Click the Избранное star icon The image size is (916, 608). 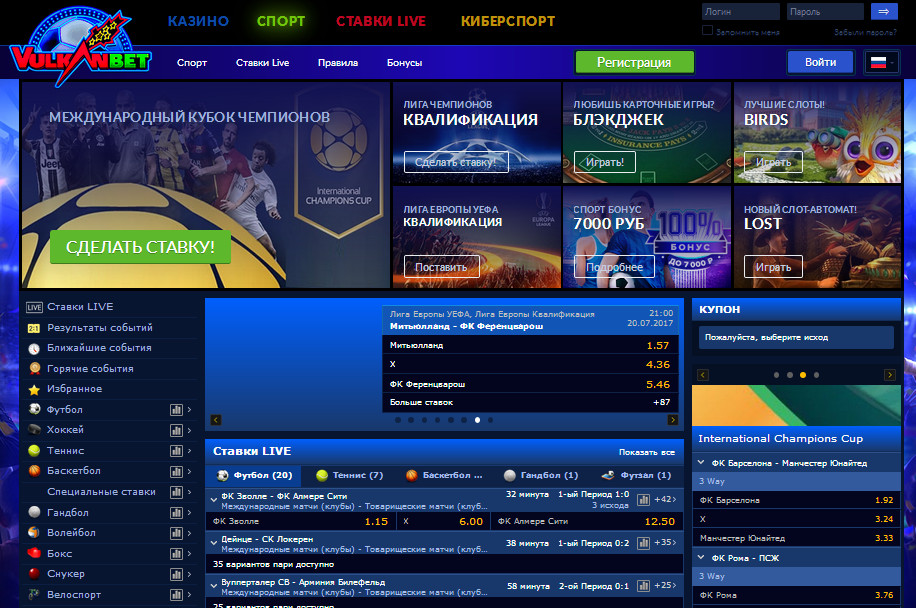pyautogui.click(x=34, y=390)
